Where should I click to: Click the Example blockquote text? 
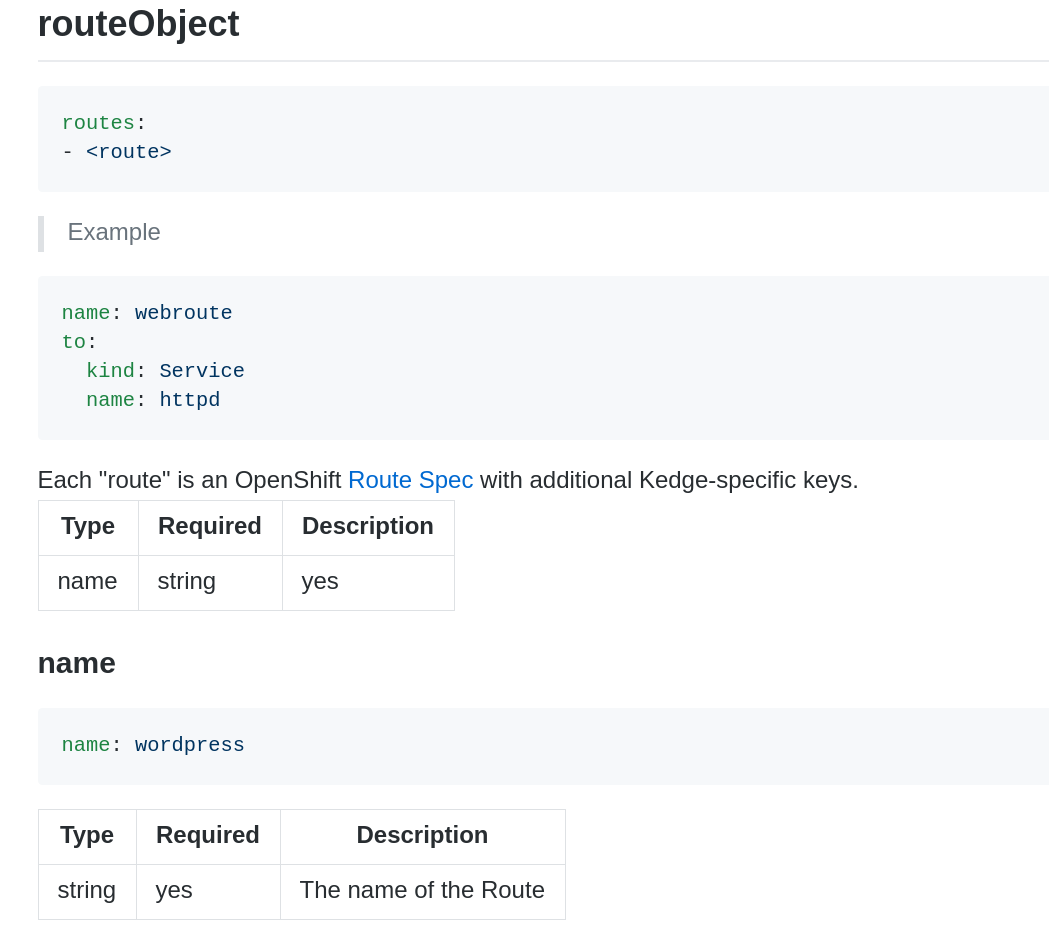(114, 232)
